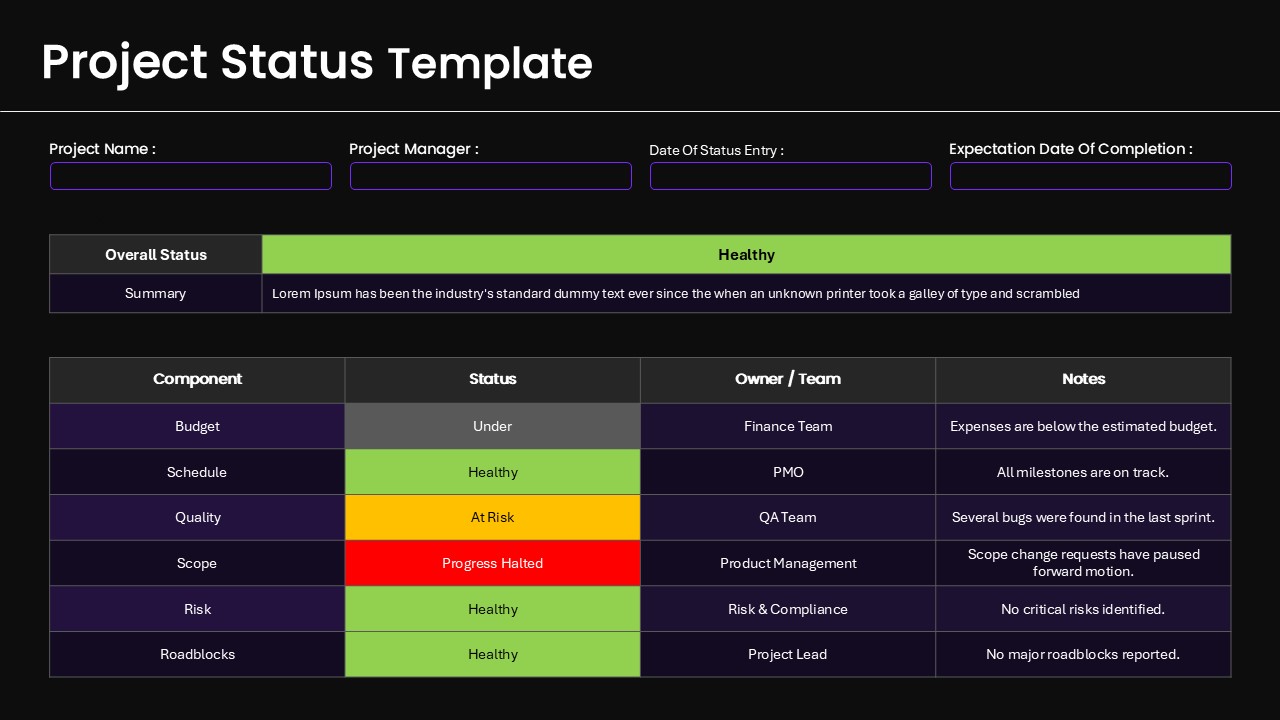Click the orange At Risk status cell
This screenshot has width=1280, height=720.
click(493, 517)
